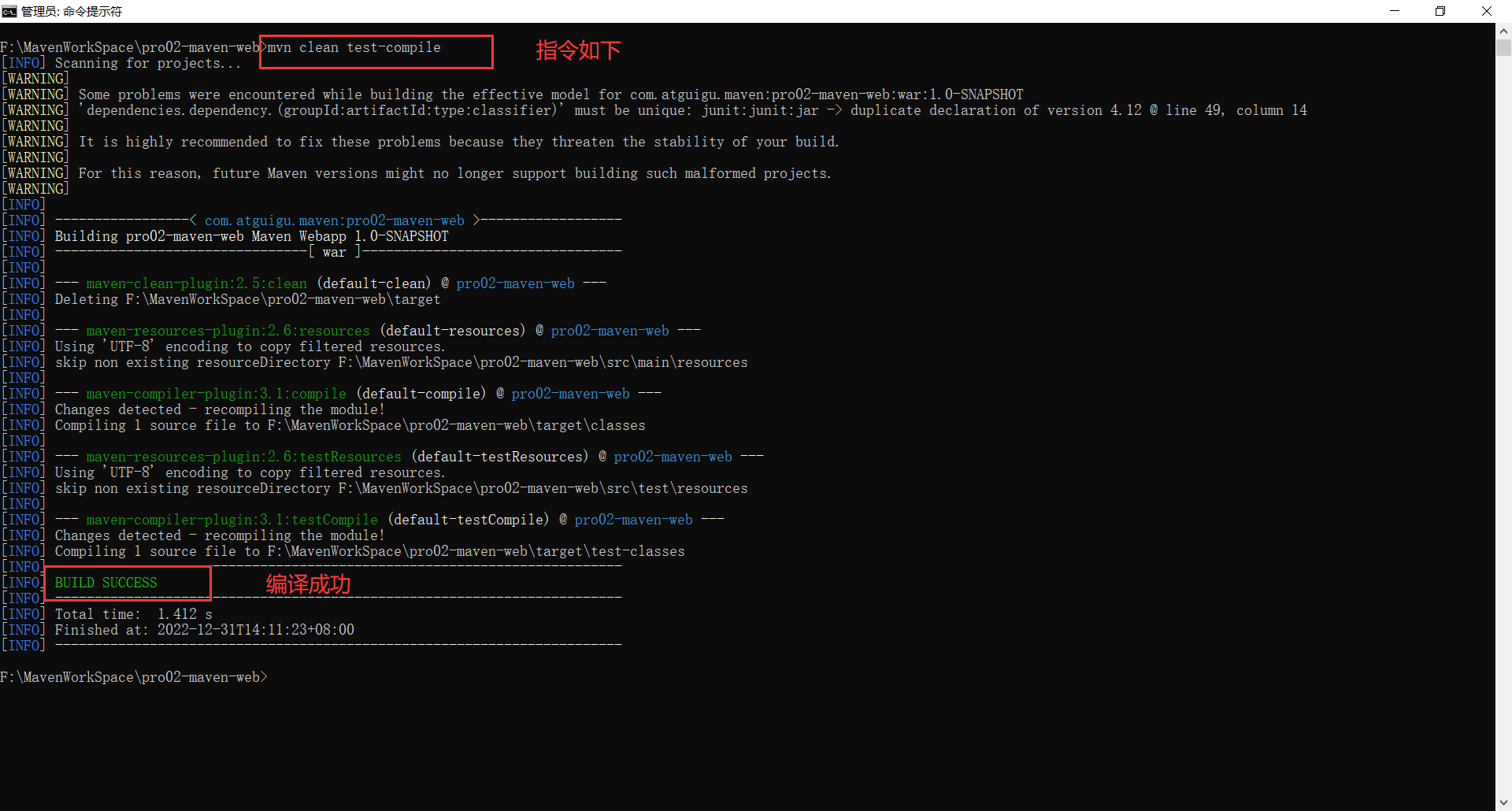The image size is (1512, 811).
Task: Click 'Finished at: 2022-12-31T14:11:23+08:00' line
Action: pos(205,630)
